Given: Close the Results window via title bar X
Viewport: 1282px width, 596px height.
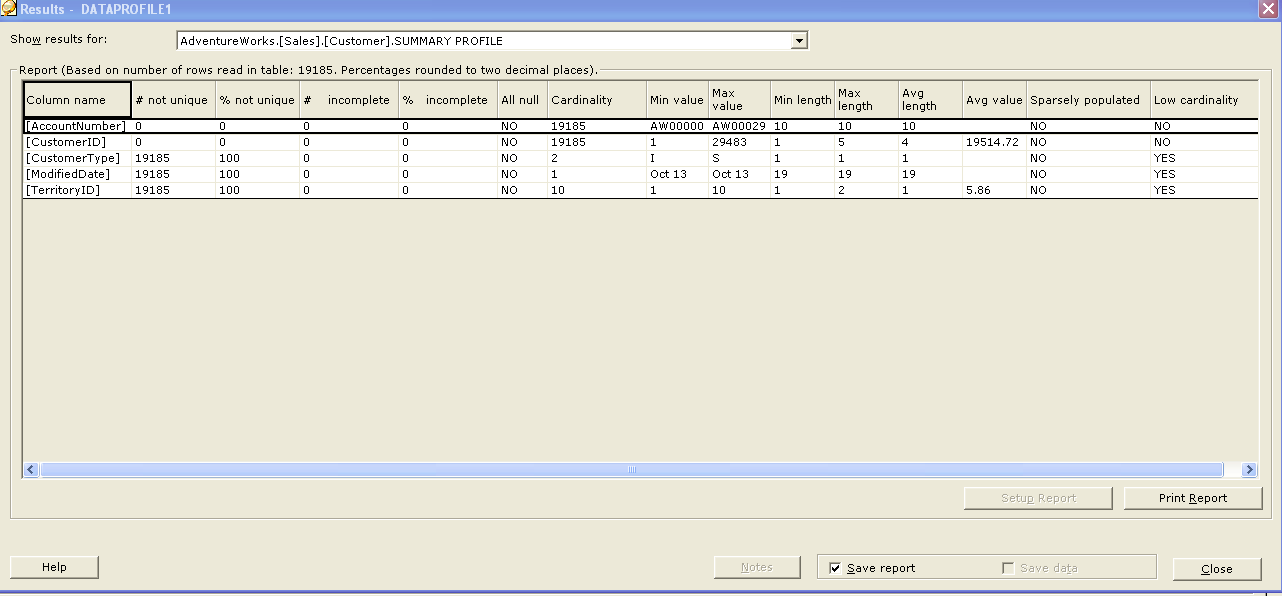Looking at the screenshot, I should (1268, 8).
